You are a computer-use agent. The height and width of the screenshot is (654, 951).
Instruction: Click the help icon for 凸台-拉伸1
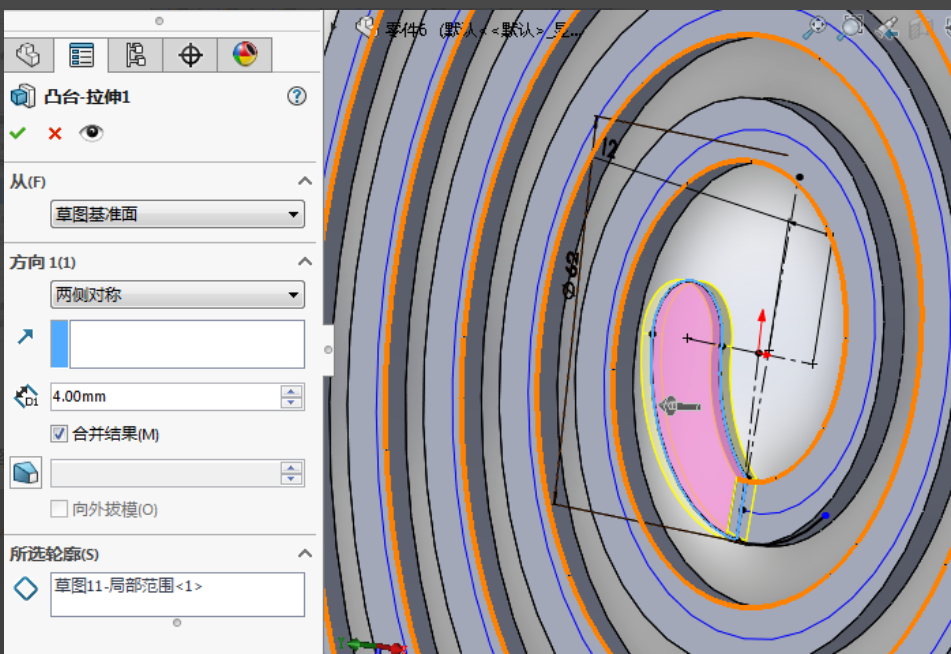(x=297, y=96)
